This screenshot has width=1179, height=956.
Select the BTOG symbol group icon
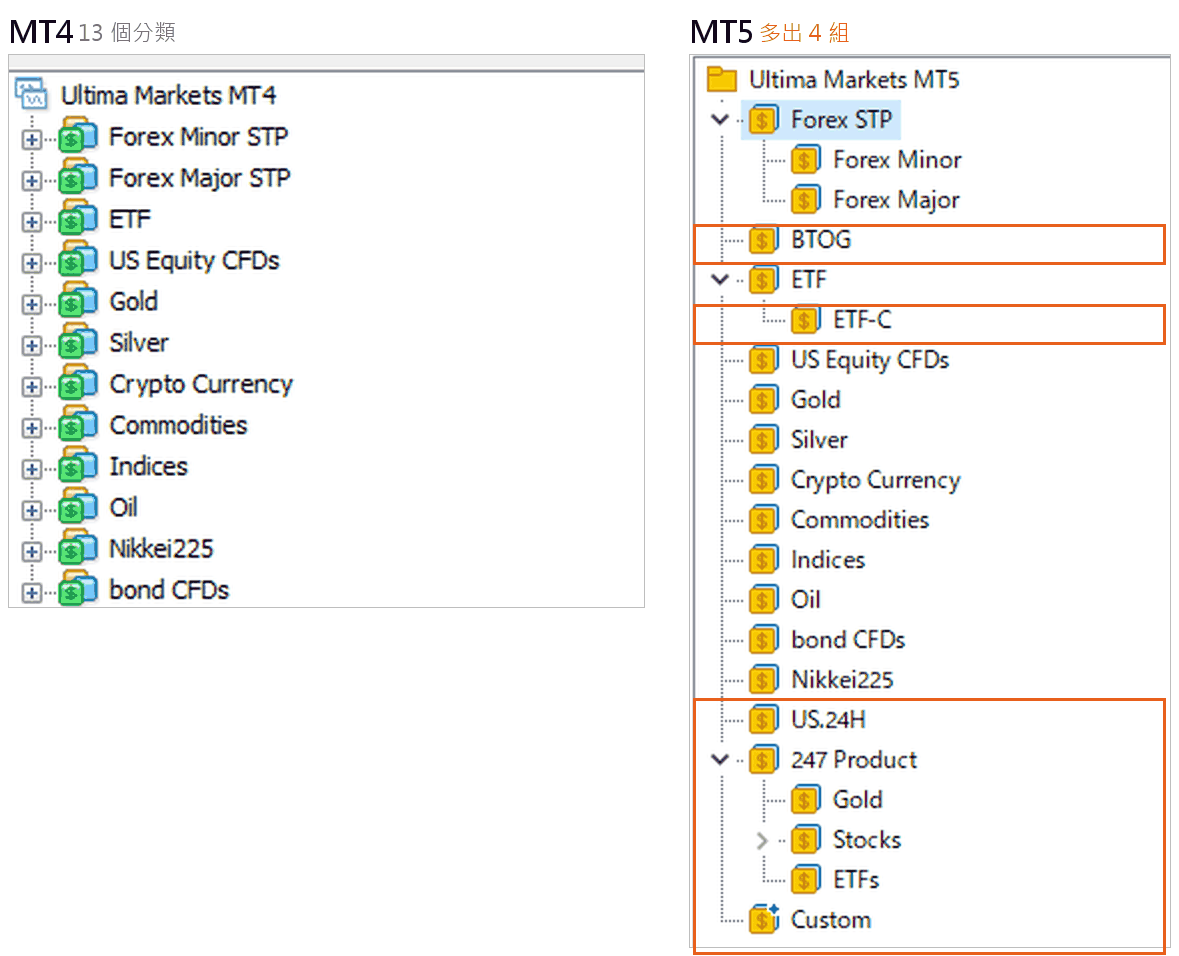(x=763, y=239)
